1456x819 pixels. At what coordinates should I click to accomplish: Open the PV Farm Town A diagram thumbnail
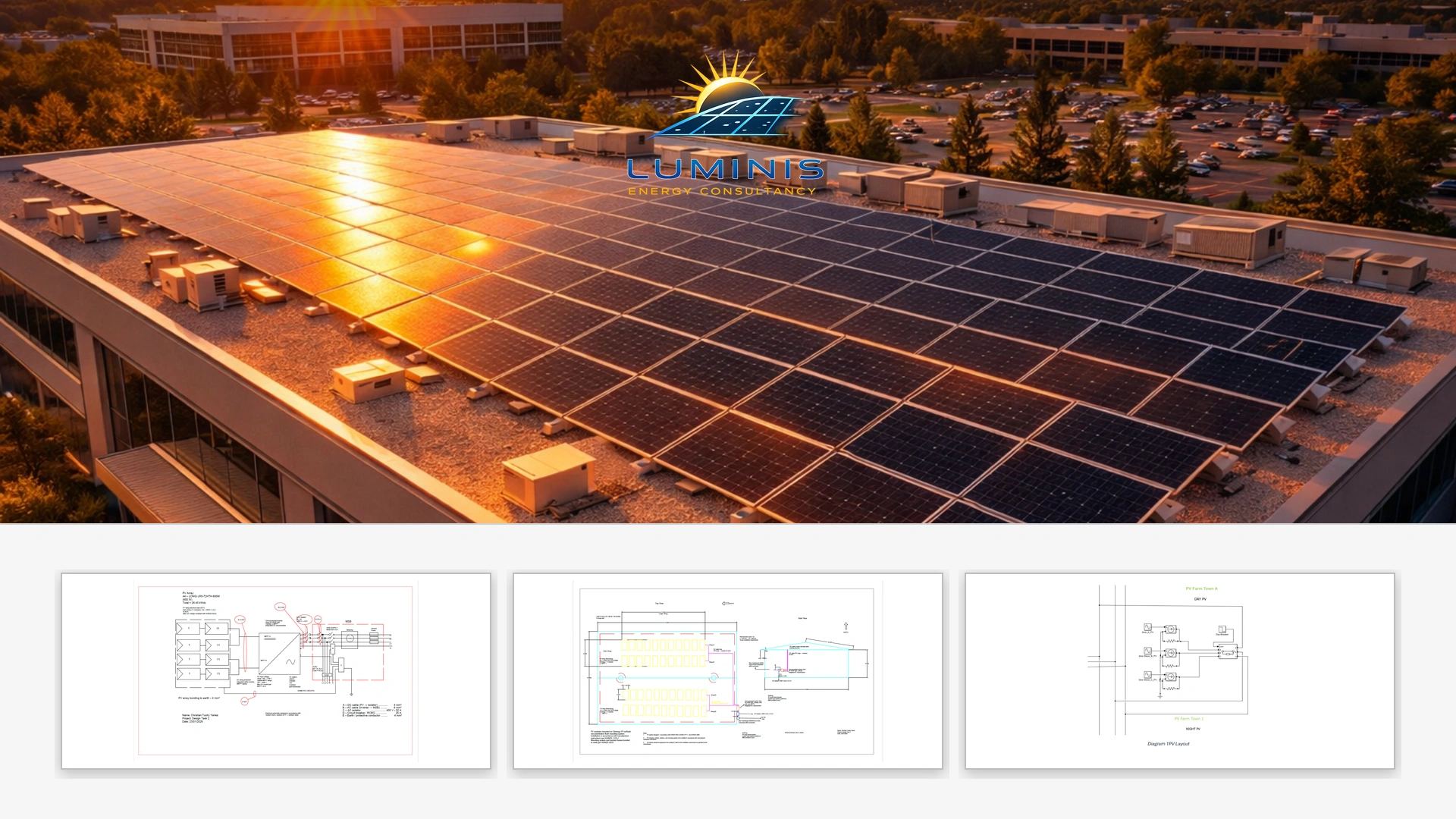1179,670
